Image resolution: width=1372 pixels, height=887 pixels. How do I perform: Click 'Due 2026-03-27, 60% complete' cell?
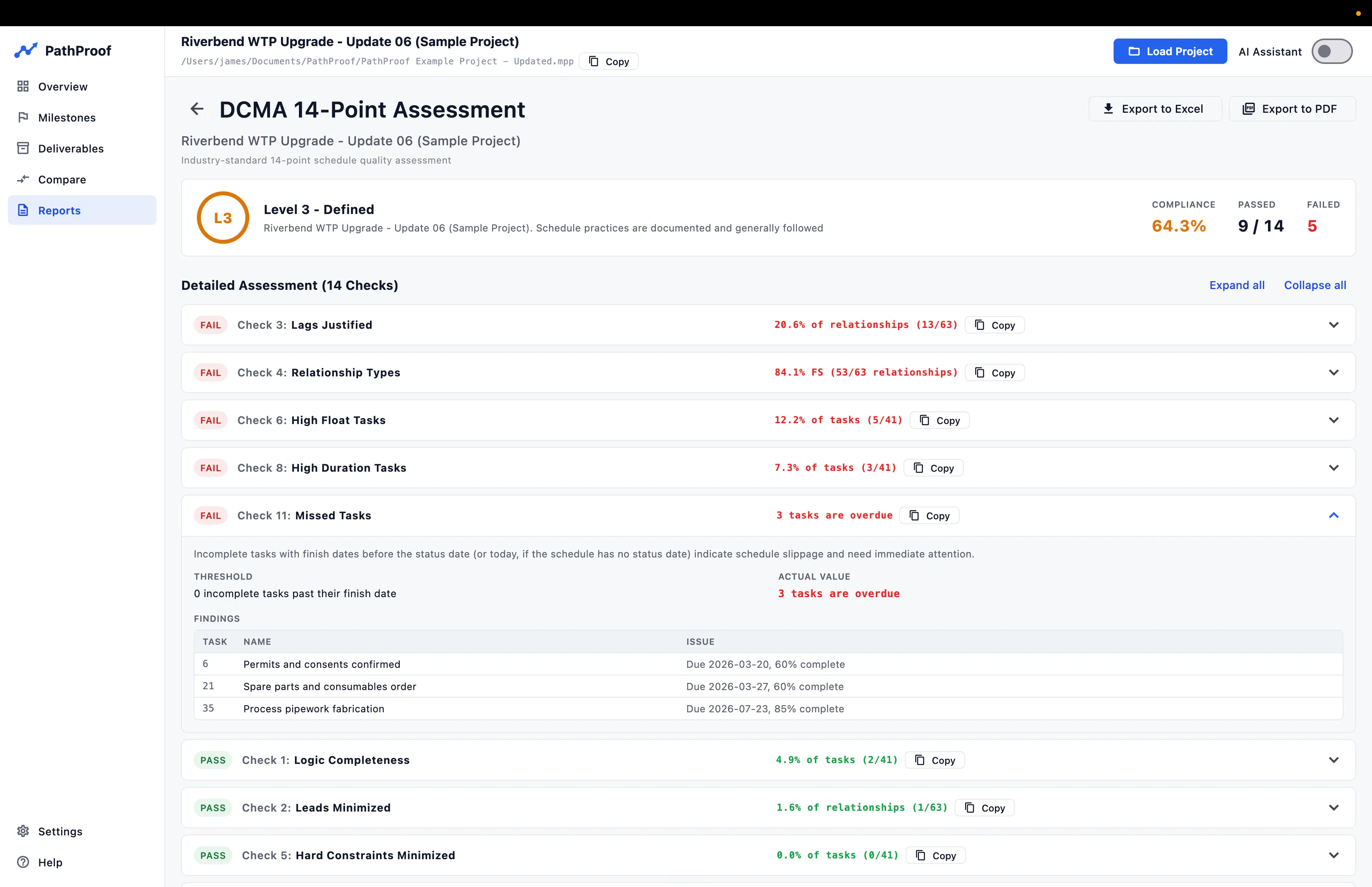[x=765, y=686]
